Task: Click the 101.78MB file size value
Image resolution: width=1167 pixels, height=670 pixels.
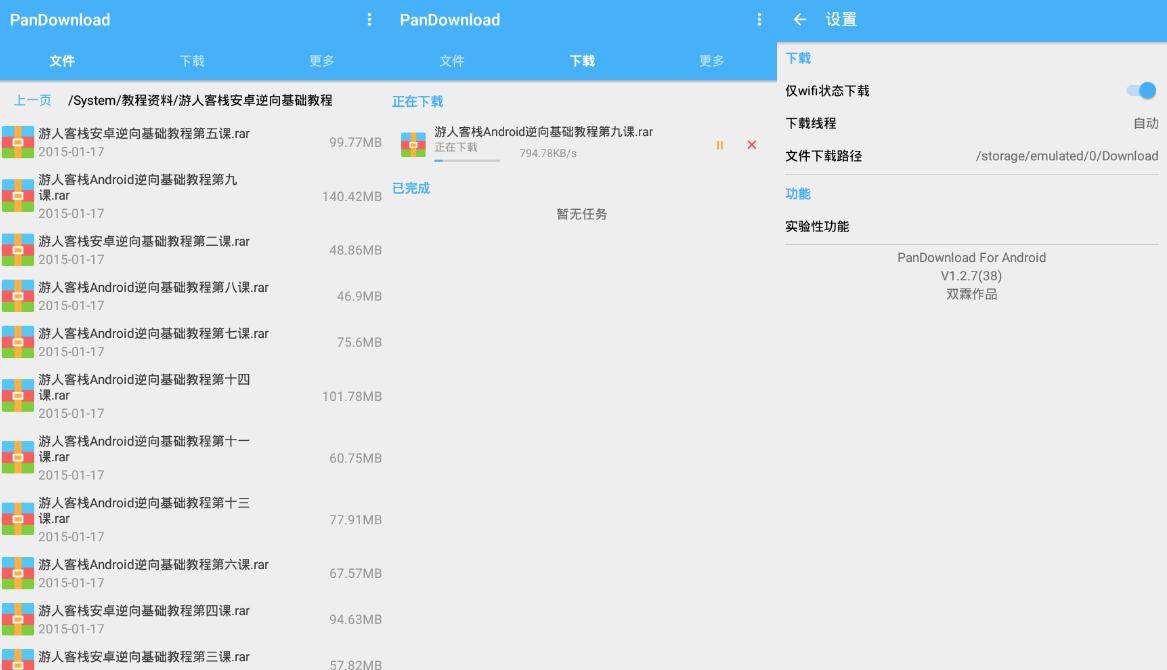Action: pos(352,396)
